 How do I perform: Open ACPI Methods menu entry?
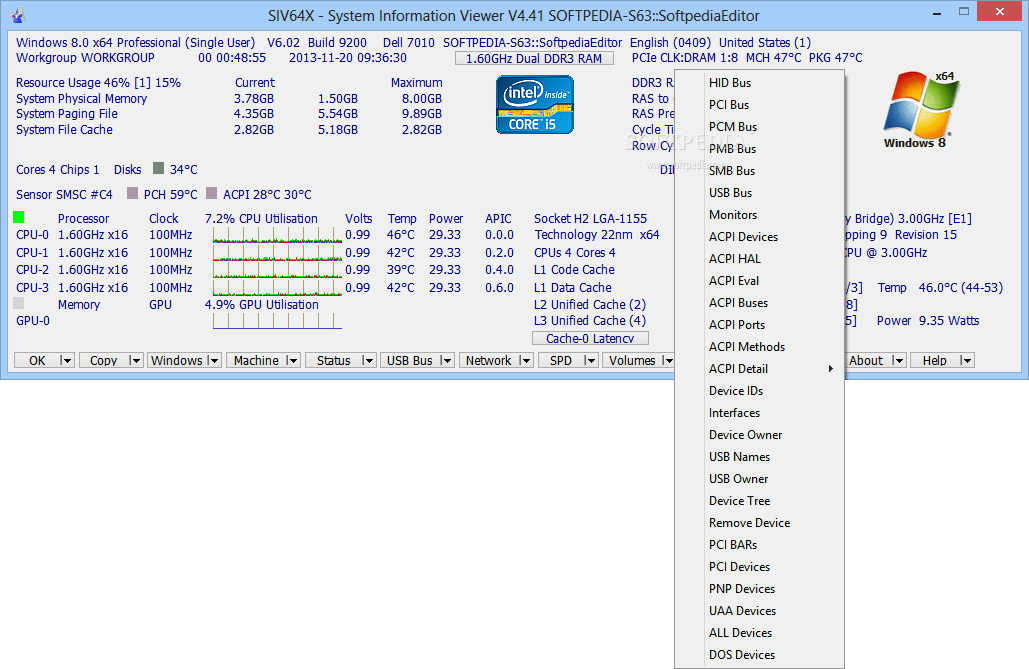coord(759,347)
